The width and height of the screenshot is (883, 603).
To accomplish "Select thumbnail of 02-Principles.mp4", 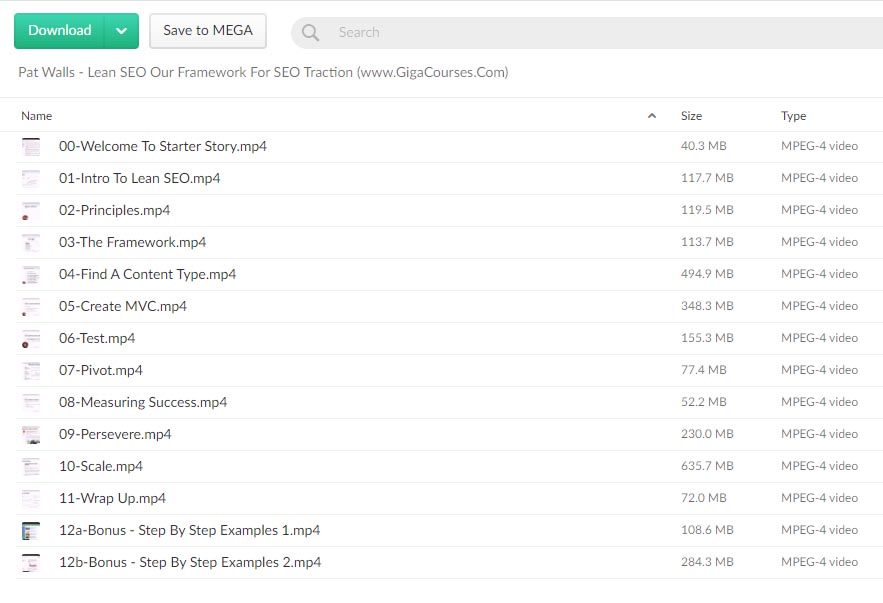I will [31, 211].
